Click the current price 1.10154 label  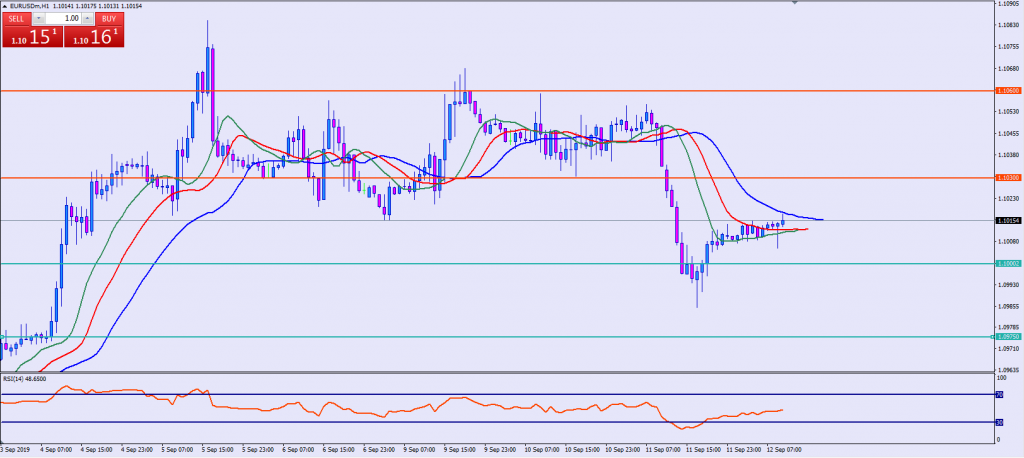[x=1008, y=220]
